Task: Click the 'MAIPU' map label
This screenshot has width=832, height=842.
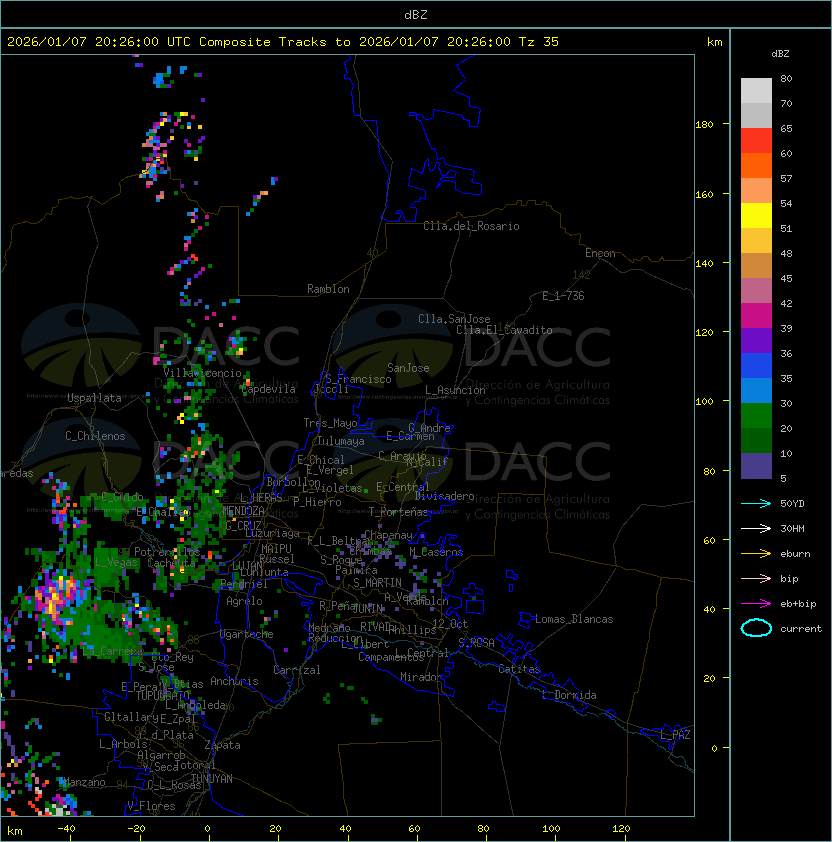Action: coord(276,549)
